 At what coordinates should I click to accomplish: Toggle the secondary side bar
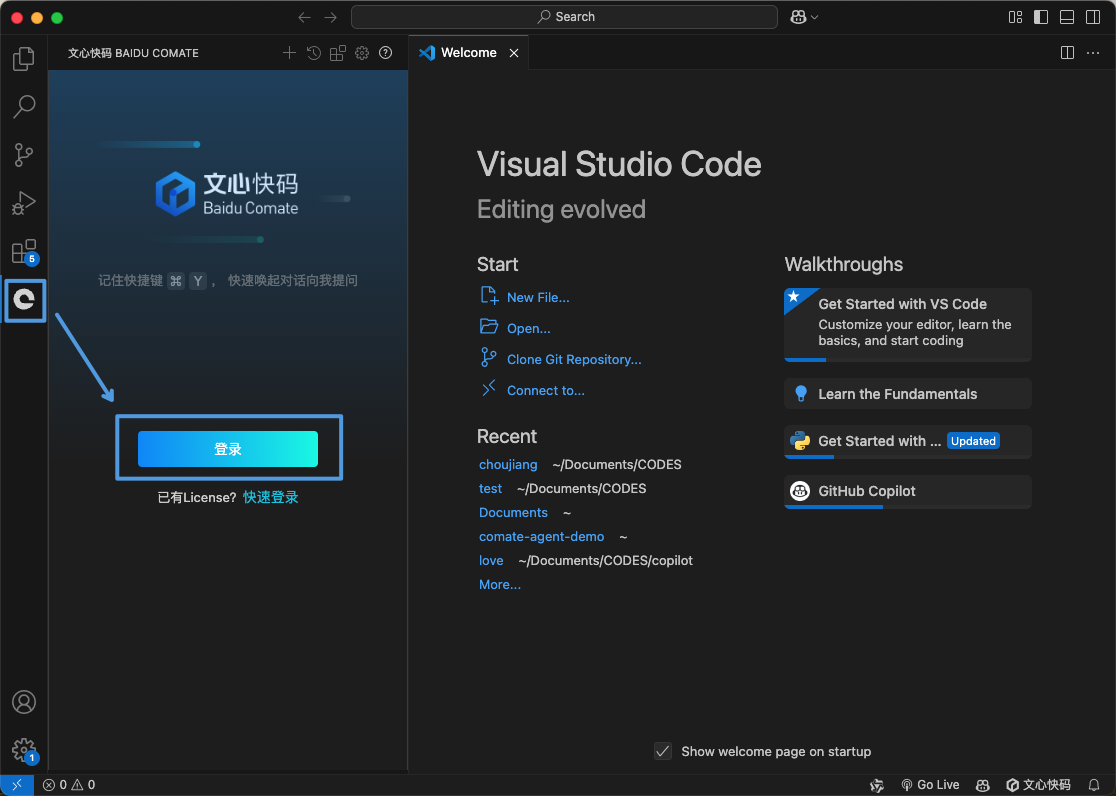(1093, 17)
